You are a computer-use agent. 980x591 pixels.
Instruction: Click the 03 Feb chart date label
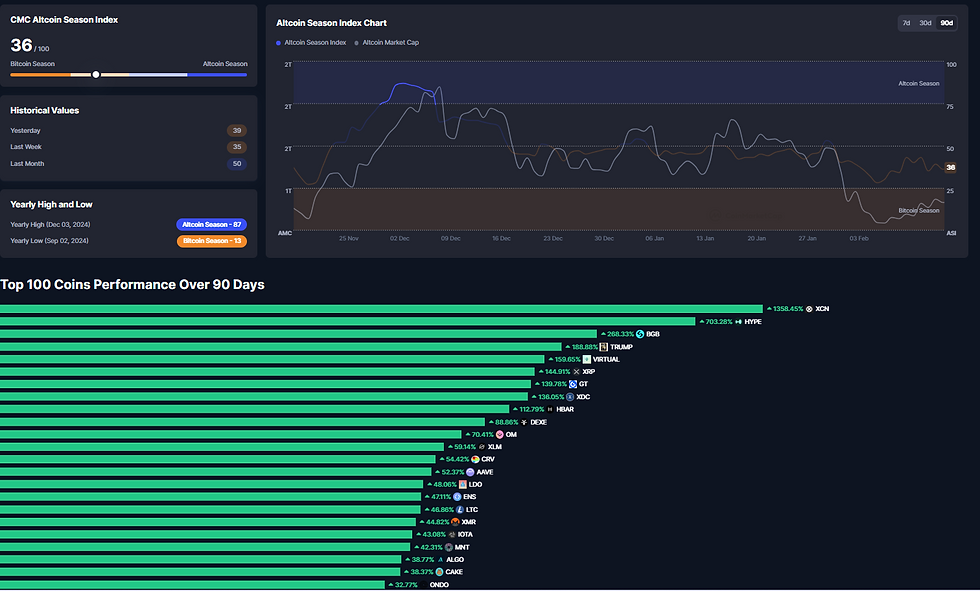coord(859,239)
